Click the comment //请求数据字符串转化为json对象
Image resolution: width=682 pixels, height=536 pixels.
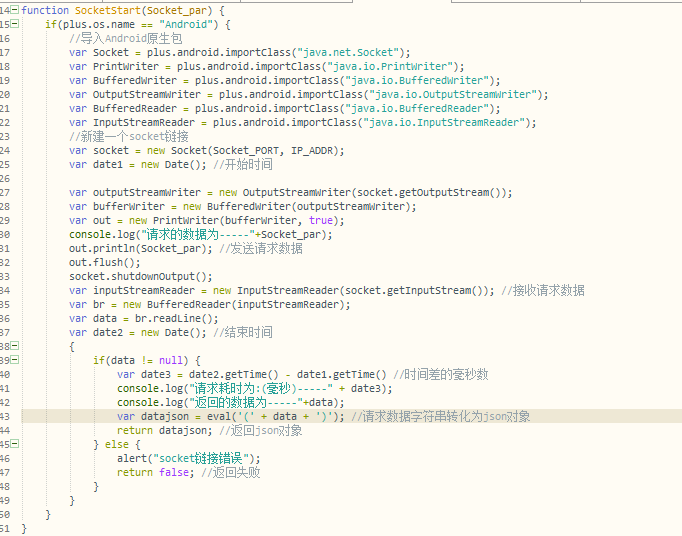click(x=441, y=417)
